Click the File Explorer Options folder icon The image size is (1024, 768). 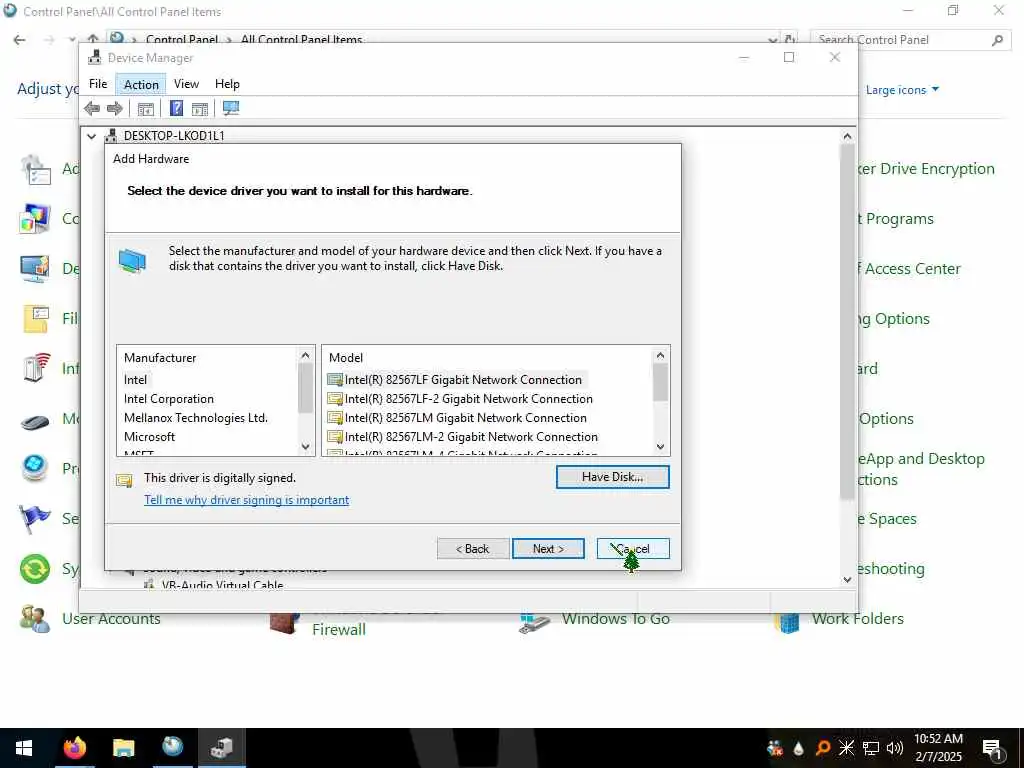(35, 319)
